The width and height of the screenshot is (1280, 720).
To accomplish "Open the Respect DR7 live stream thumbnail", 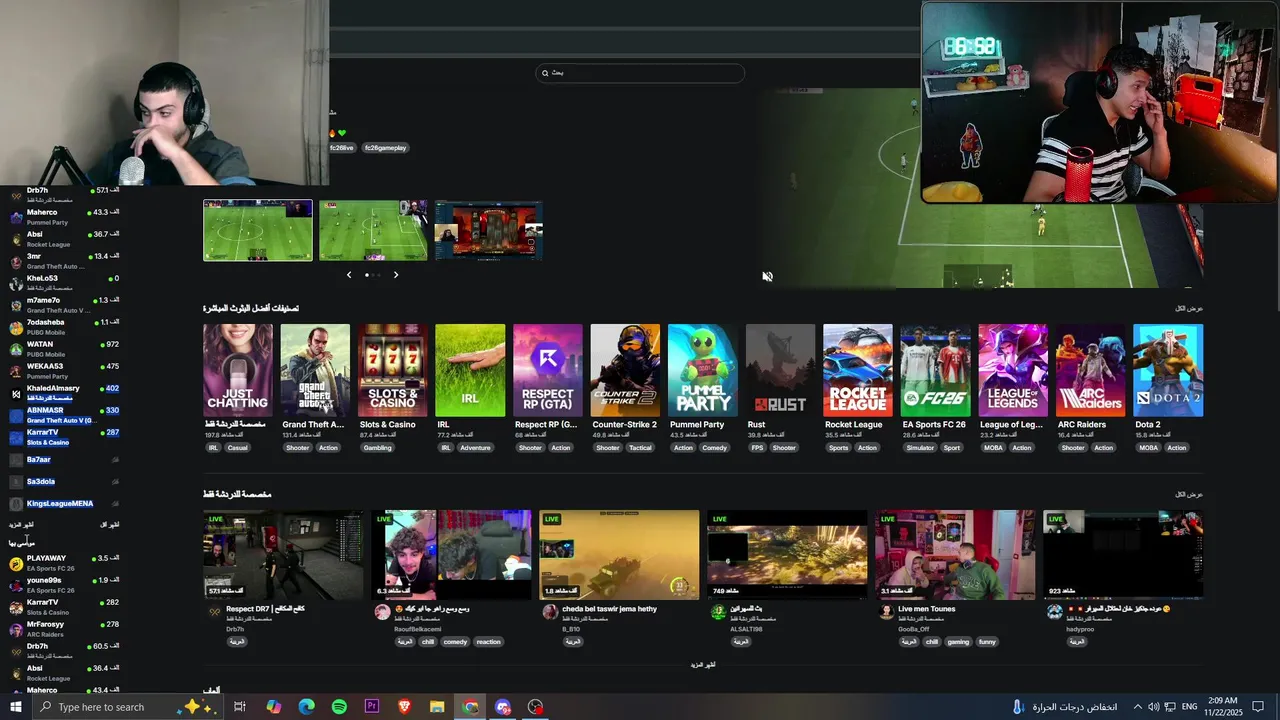I will click(284, 555).
